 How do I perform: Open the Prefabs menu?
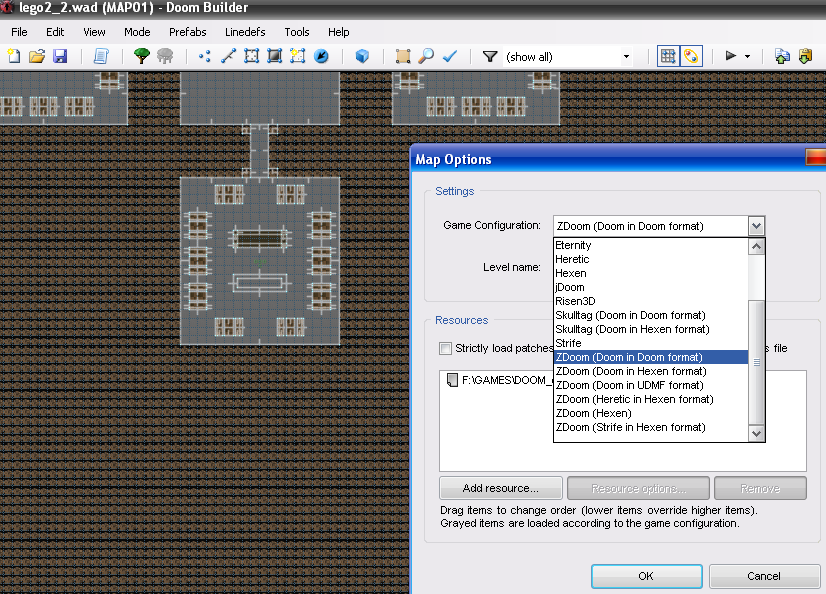pos(188,32)
